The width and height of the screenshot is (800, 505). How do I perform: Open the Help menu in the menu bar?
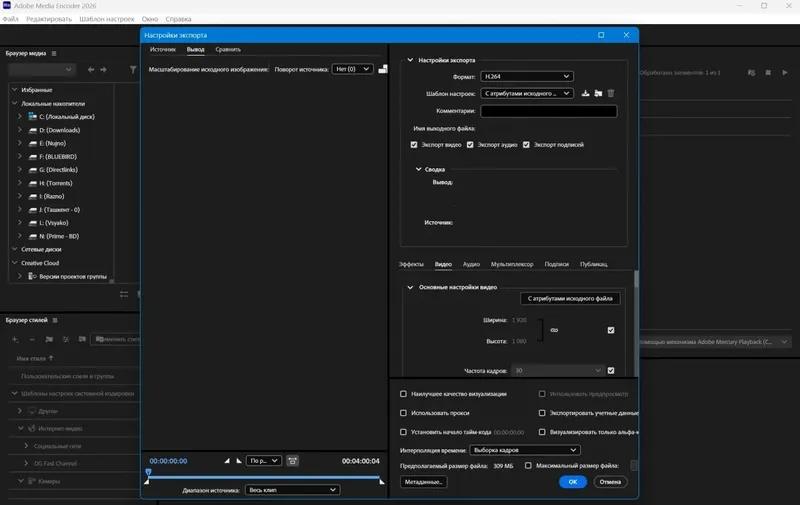click(x=178, y=19)
